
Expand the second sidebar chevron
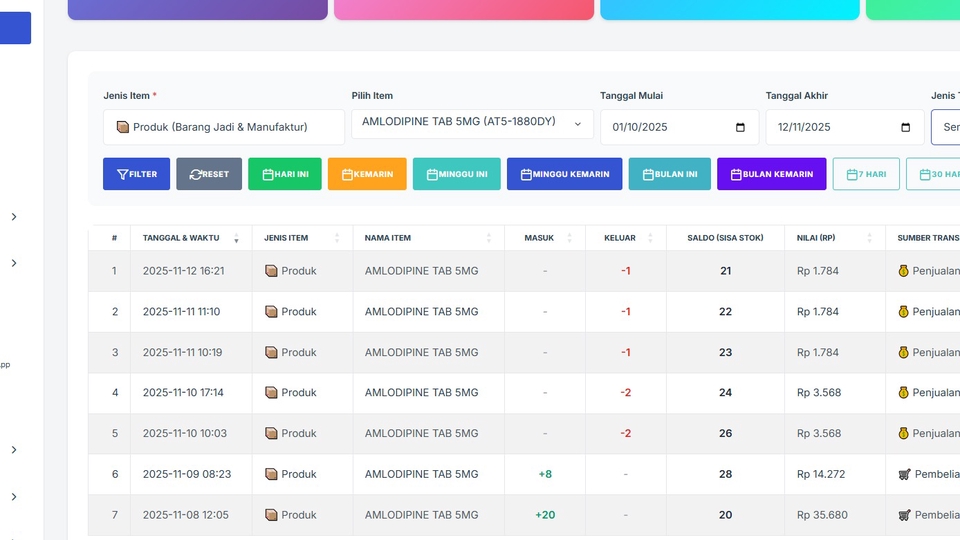point(13,263)
